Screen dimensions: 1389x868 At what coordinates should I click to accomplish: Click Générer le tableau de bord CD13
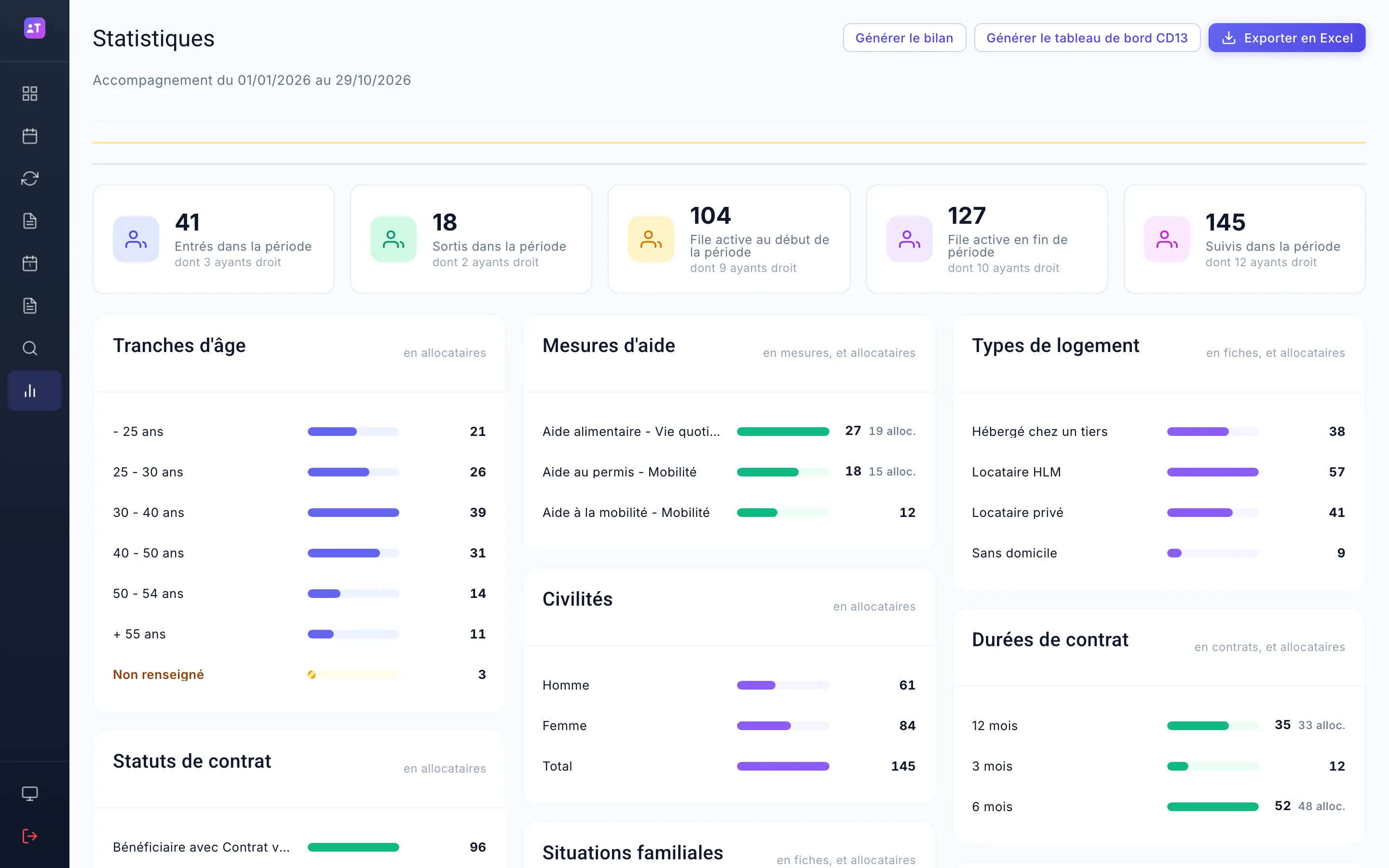pos(1087,38)
